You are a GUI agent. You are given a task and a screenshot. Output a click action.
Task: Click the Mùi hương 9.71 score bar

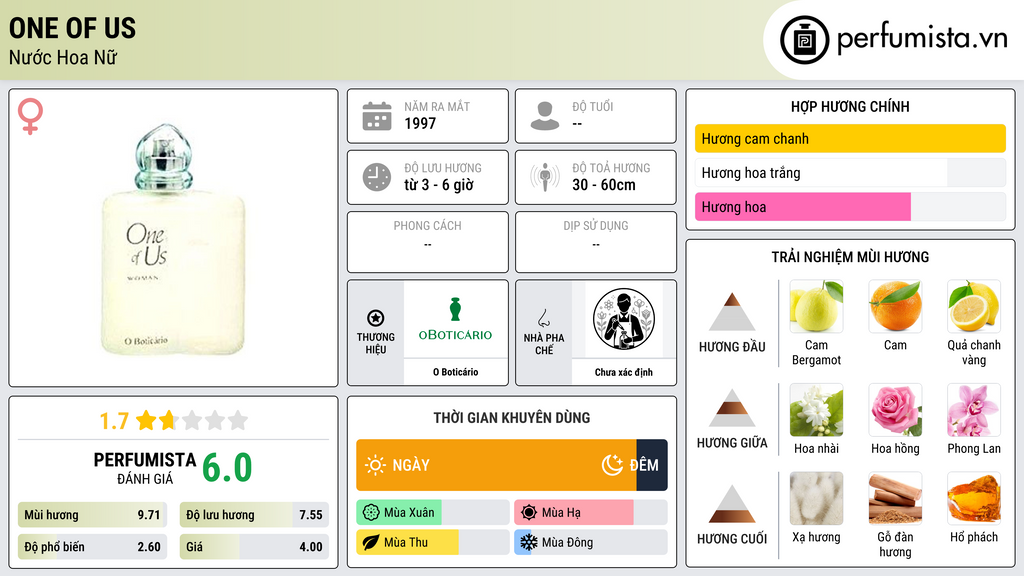(x=92, y=515)
